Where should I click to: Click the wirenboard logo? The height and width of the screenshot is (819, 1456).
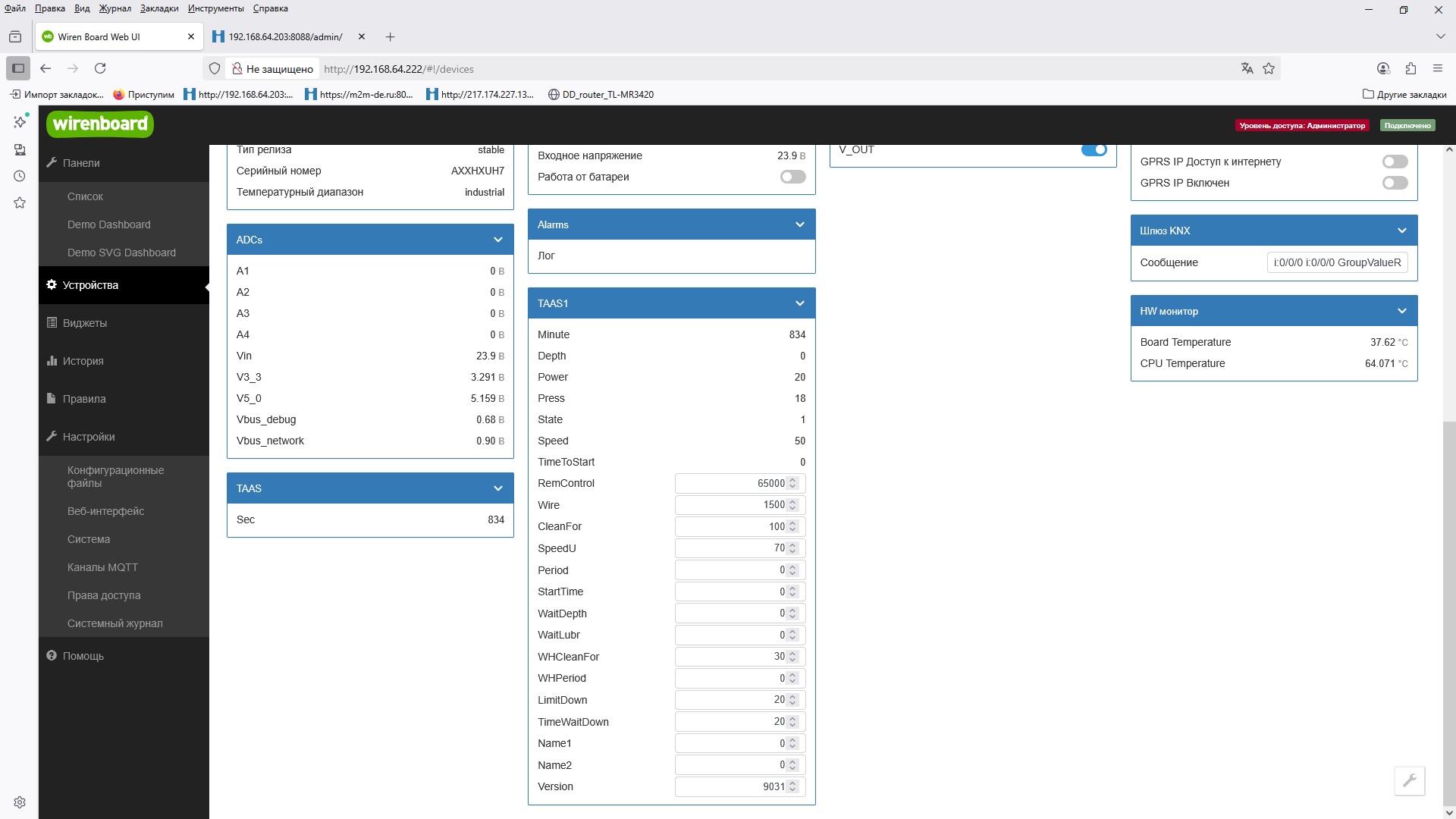[x=100, y=124]
